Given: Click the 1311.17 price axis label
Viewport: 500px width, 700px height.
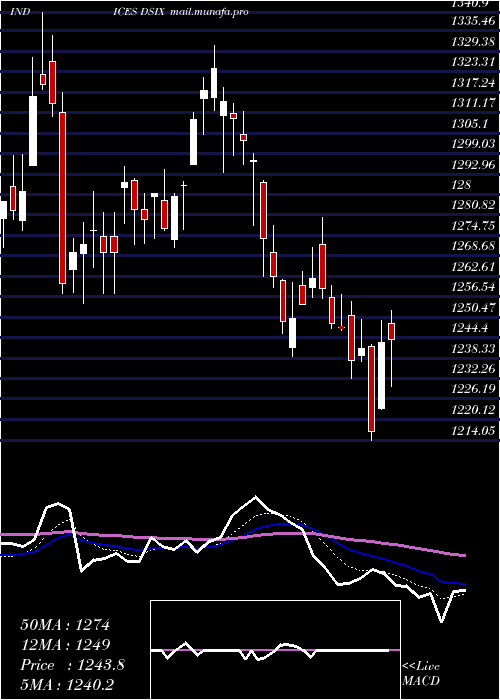Looking at the screenshot, I should tap(474, 104).
